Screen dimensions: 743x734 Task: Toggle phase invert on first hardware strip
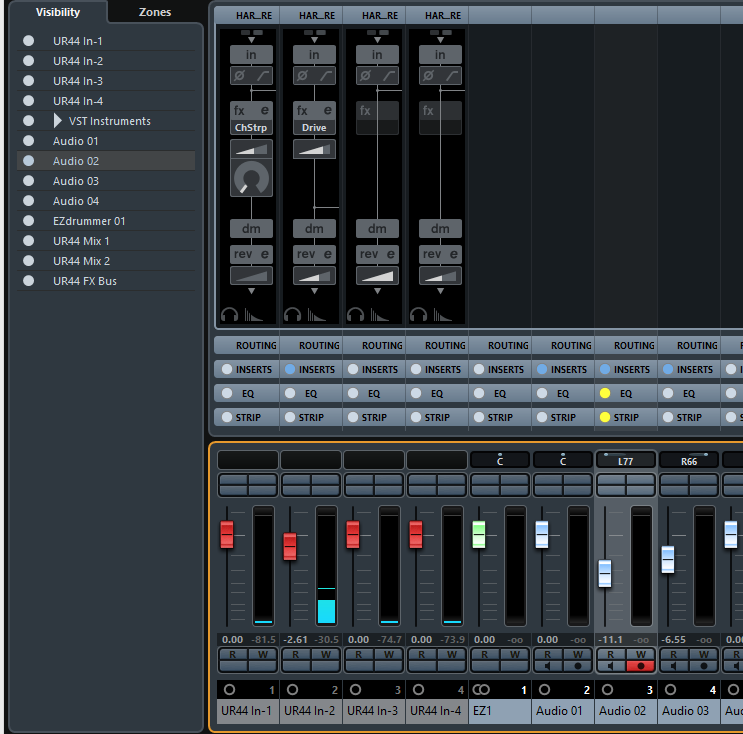(x=240, y=75)
